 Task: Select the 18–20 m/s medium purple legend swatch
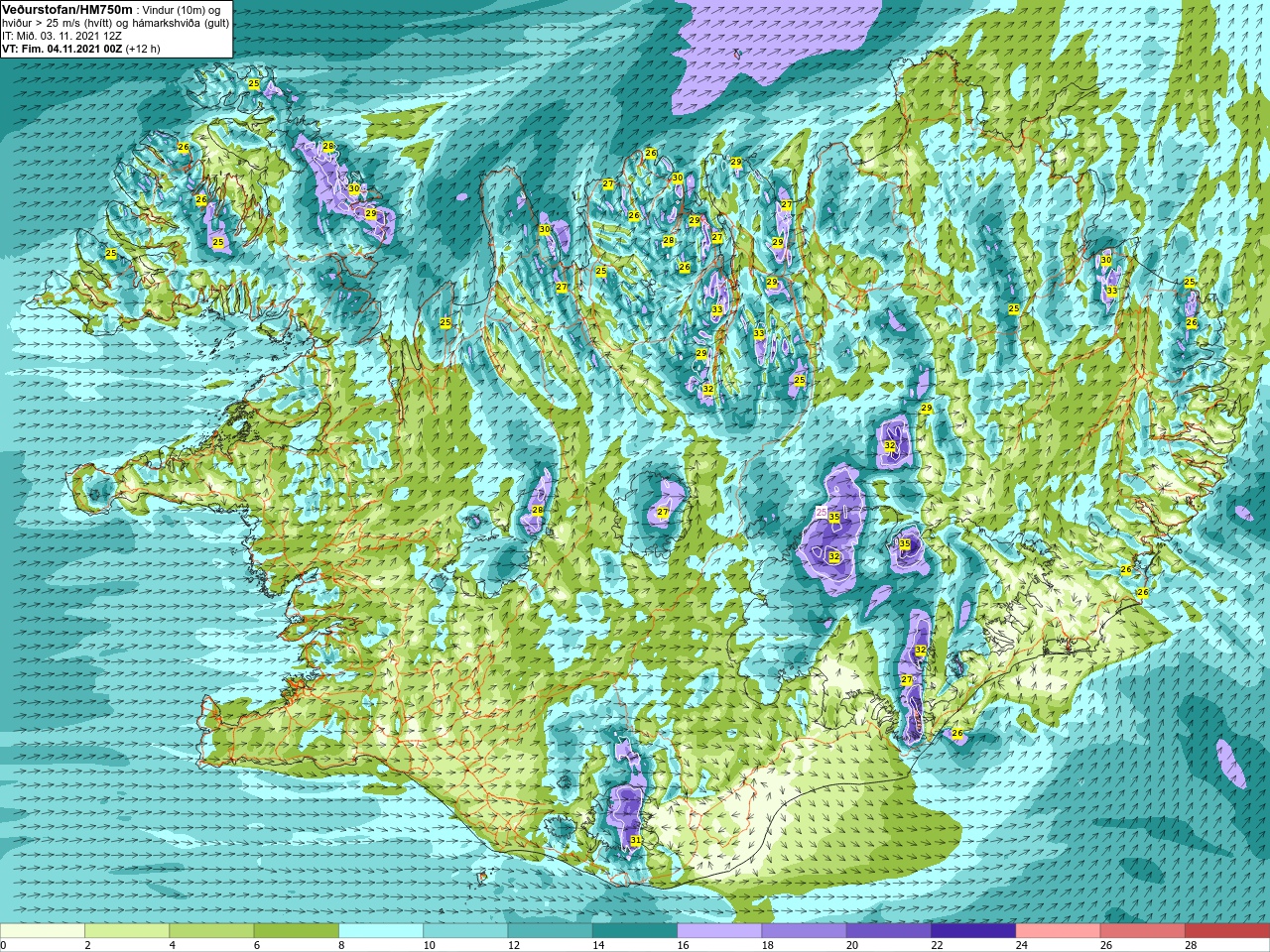[x=804, y=931]
